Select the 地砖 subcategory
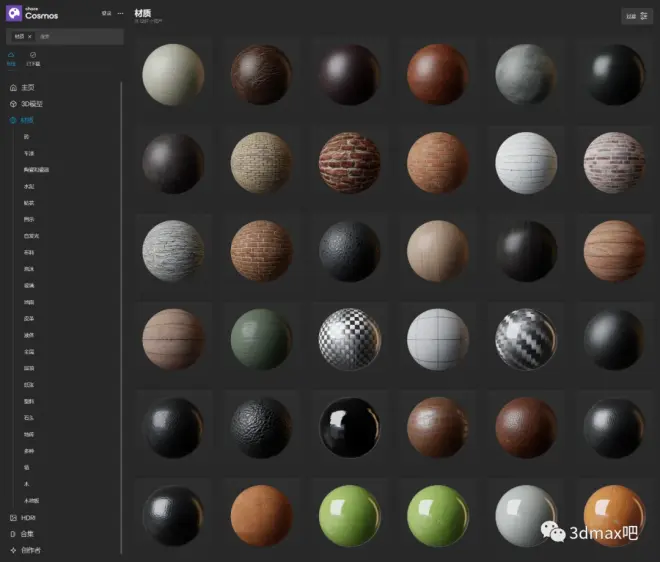Image resolution: width=660 pixels, height=562 pixels. (x=29, y=434)
